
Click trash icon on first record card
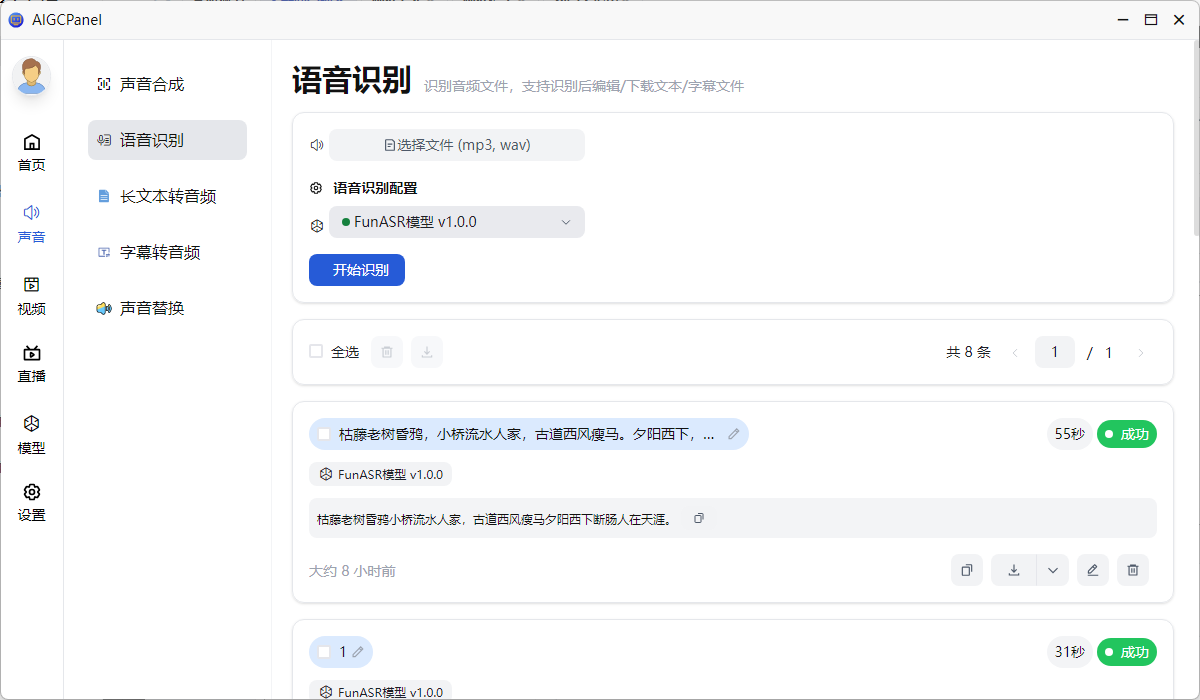pyautogui.click(x=1133, y=570)
